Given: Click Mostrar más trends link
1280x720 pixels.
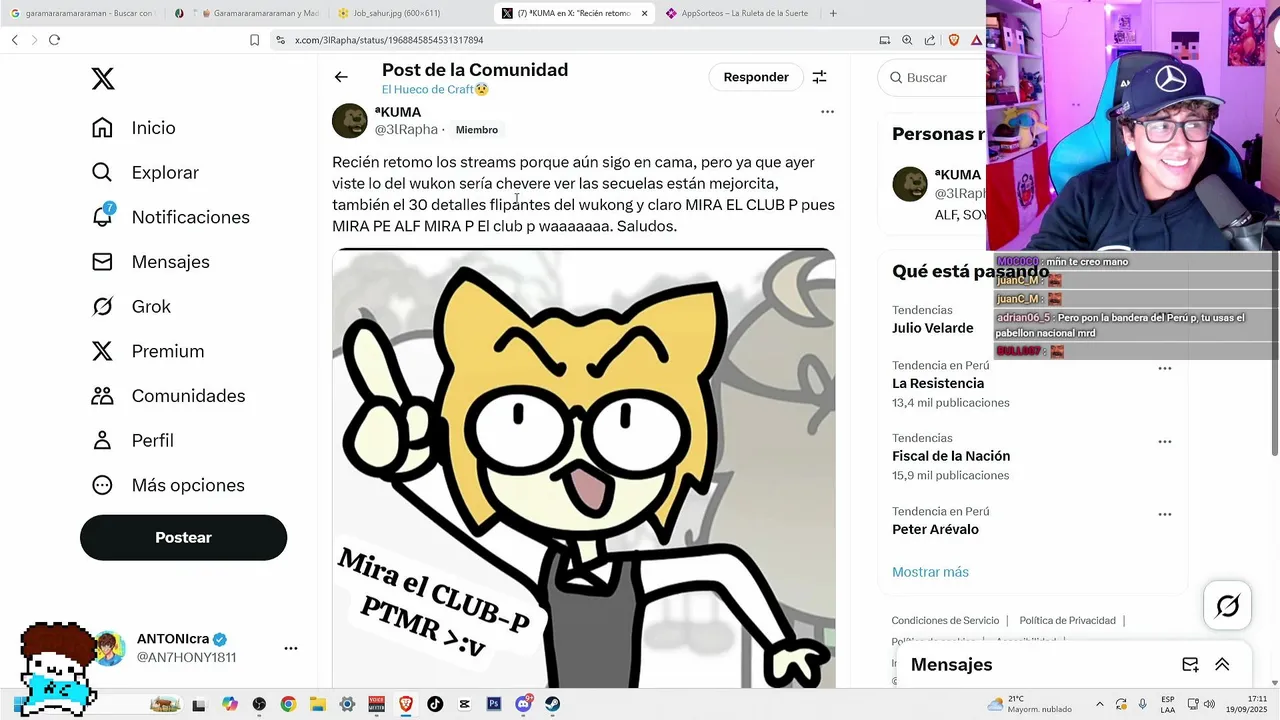Looking at the screenshot, I should tap(930, 572).
